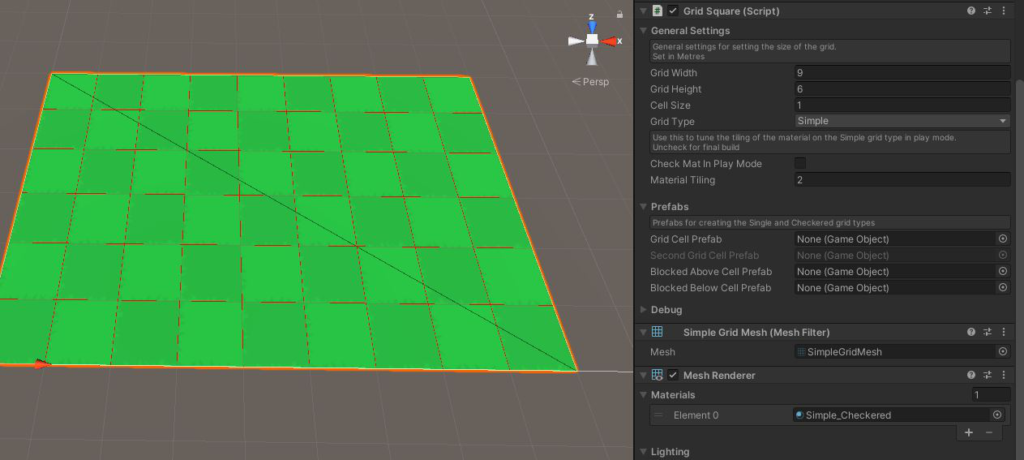Collapse the General Settings section
The height and width of the screenshot is (460, 1024).
[643, 31]
